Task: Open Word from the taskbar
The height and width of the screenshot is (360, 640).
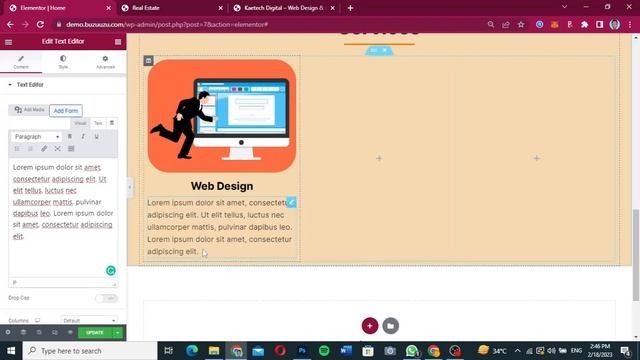Action: click(x=346, y=351)
